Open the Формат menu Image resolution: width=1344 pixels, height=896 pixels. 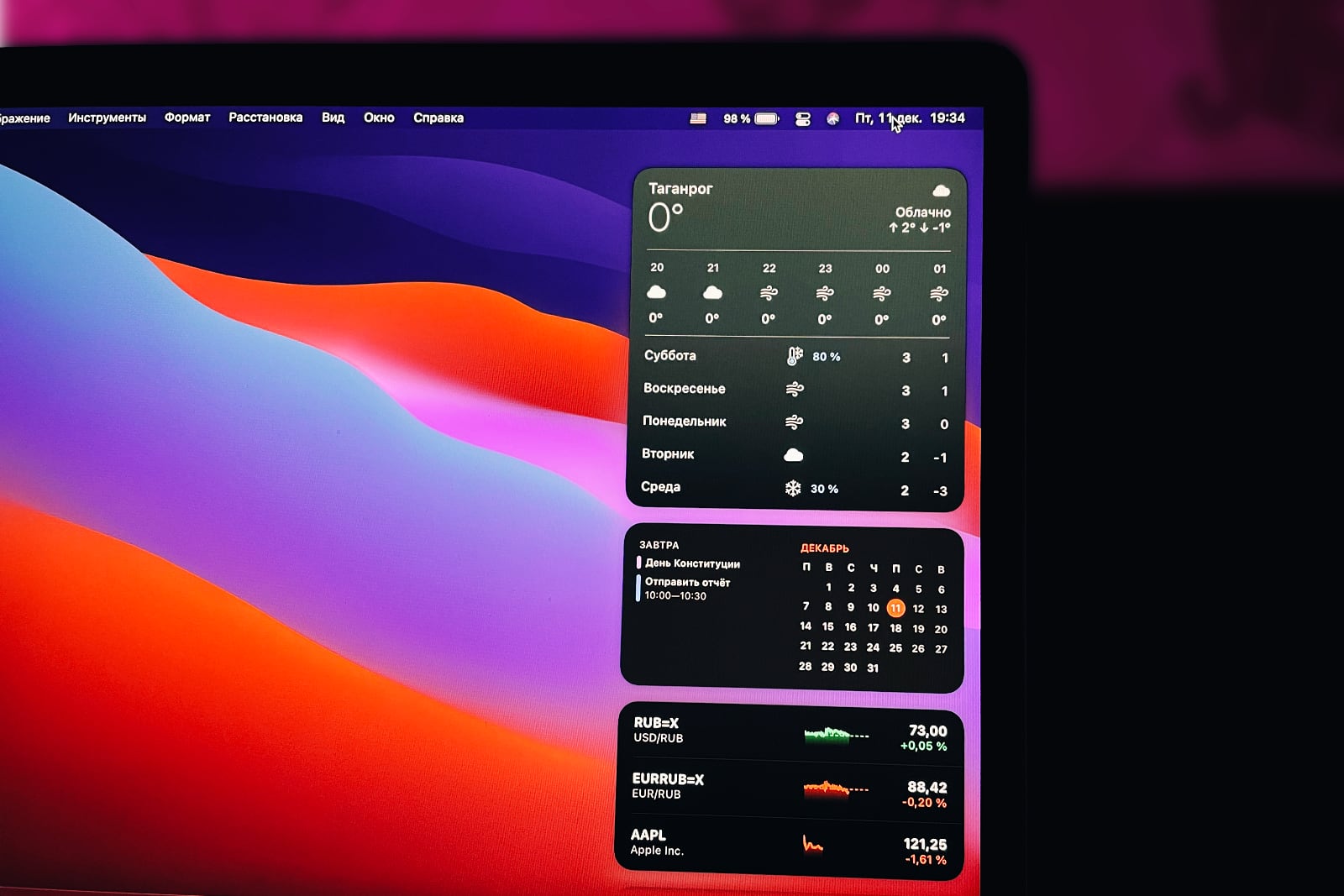[187, 118]
